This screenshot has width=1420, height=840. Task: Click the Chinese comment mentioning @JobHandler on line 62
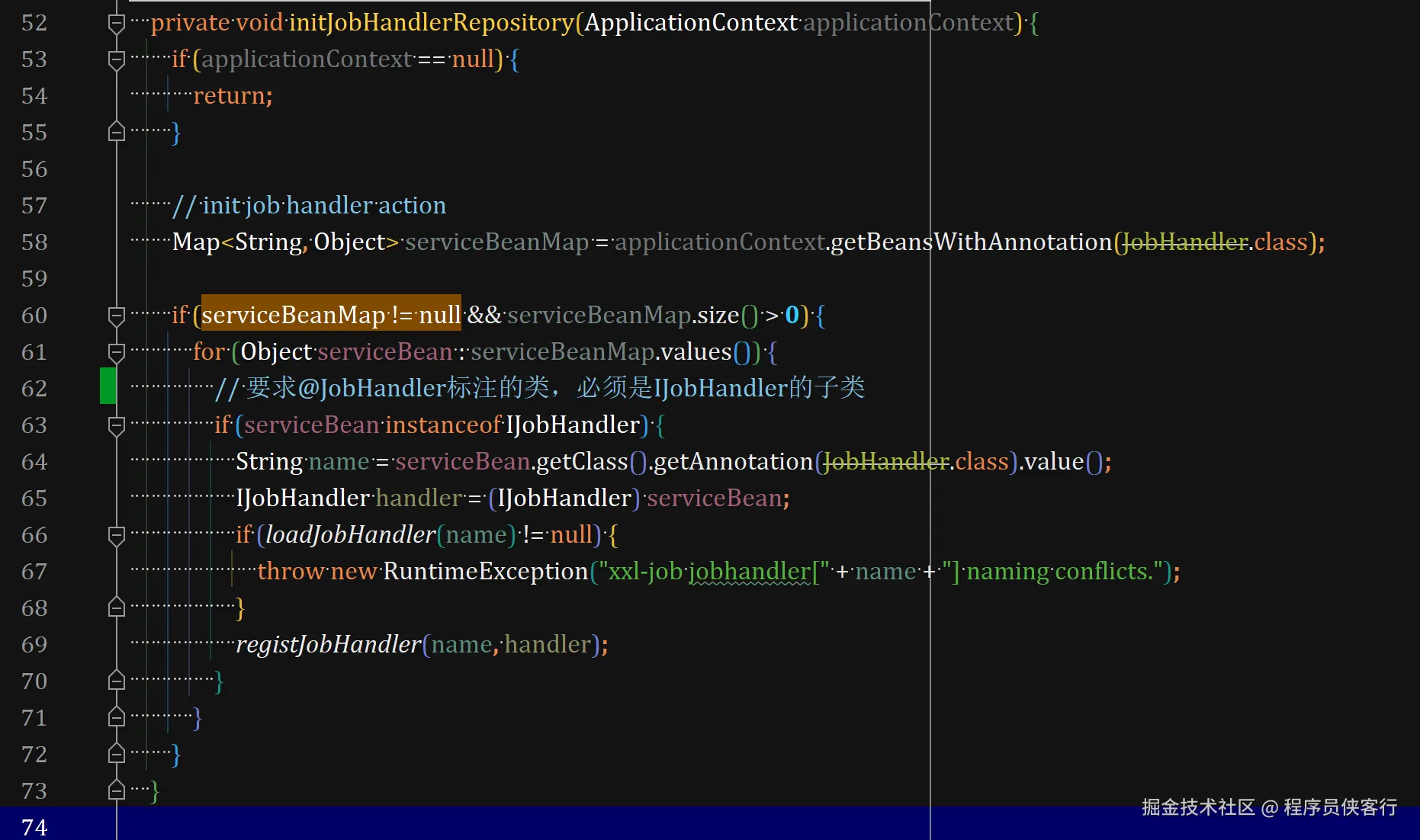[x=540, y=389]
